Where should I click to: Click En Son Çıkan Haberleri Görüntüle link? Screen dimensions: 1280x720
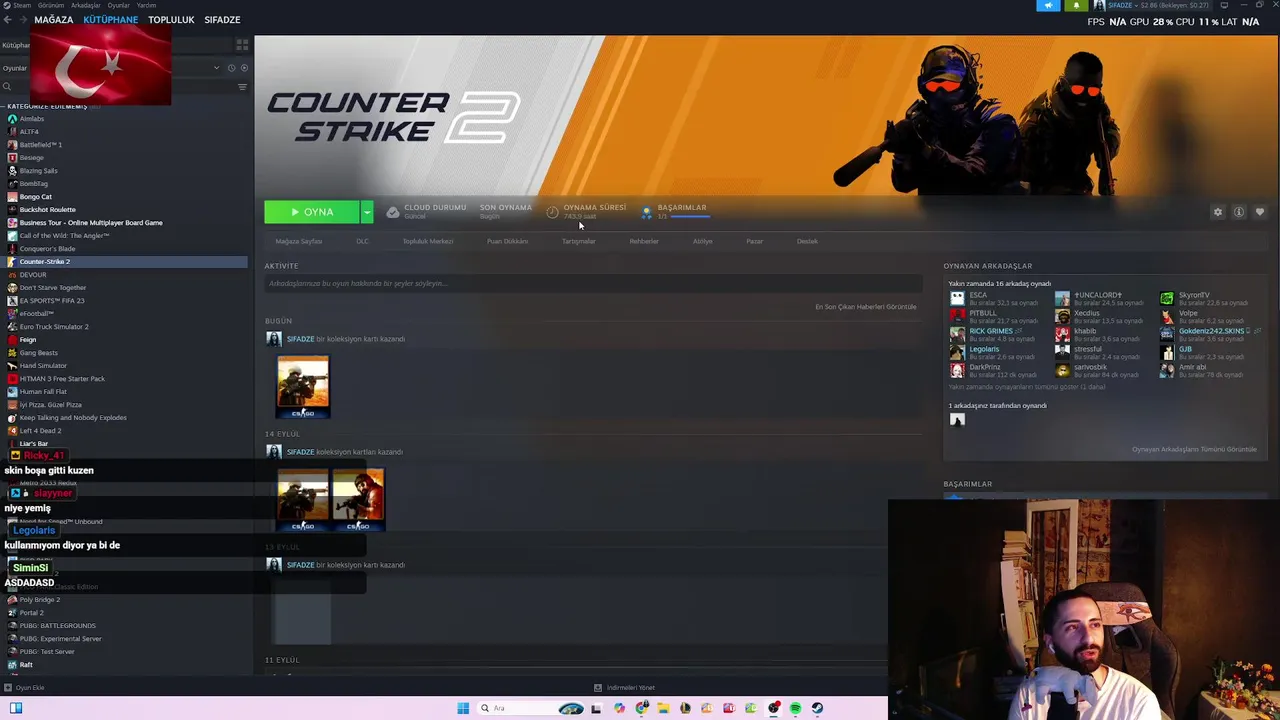tap(866, 307)
